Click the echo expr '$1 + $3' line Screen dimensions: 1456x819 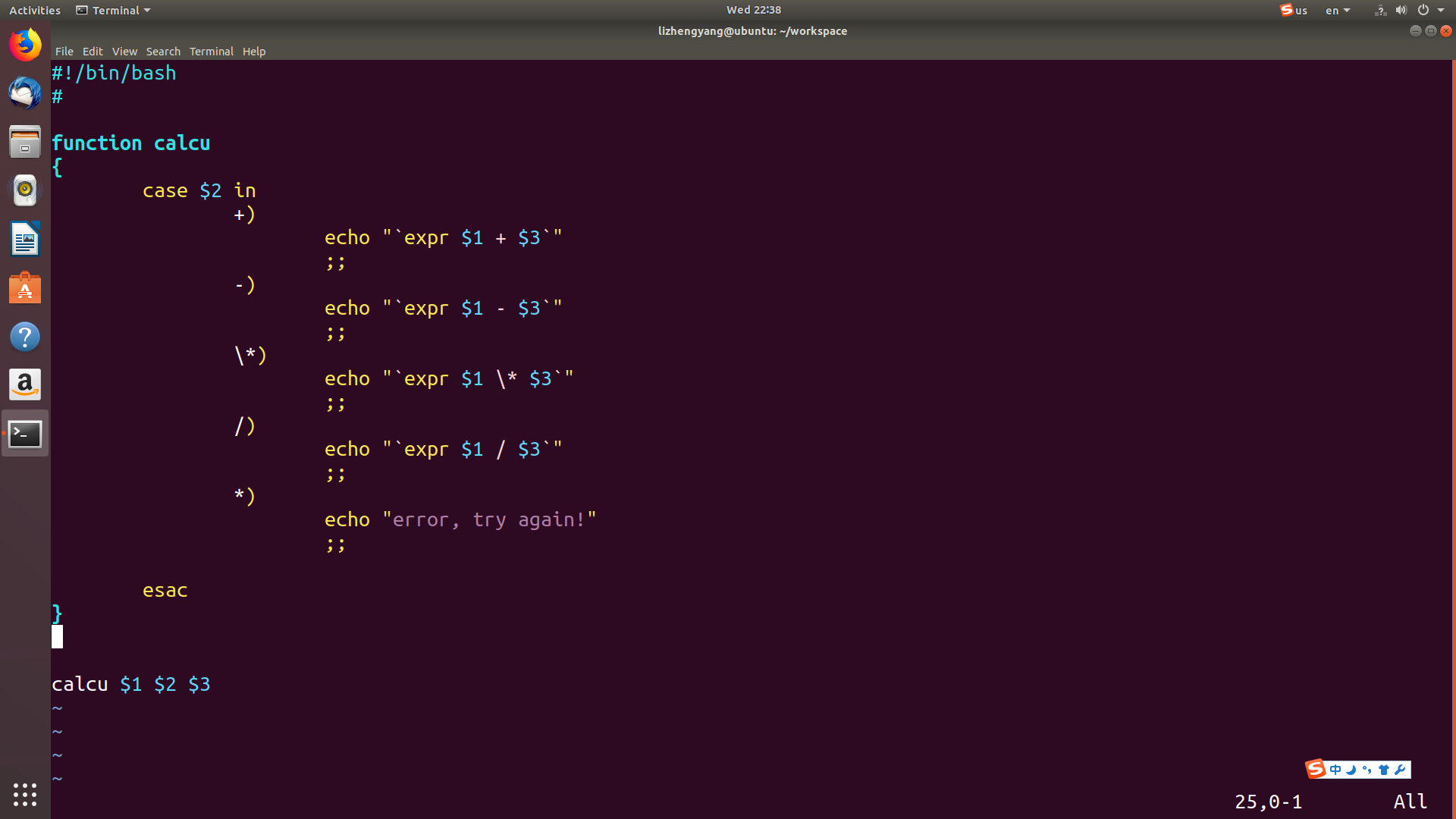pos(444,238)
